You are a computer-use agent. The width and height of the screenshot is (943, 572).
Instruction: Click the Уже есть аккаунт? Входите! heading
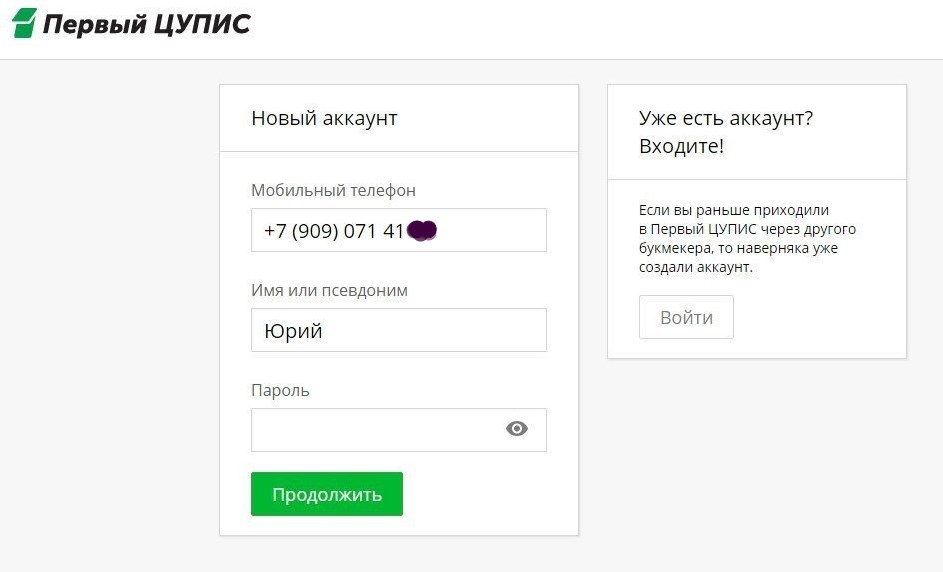coord(726,132)
